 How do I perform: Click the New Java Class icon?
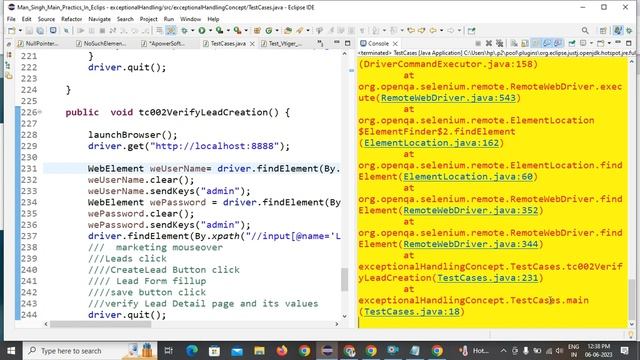269,31
